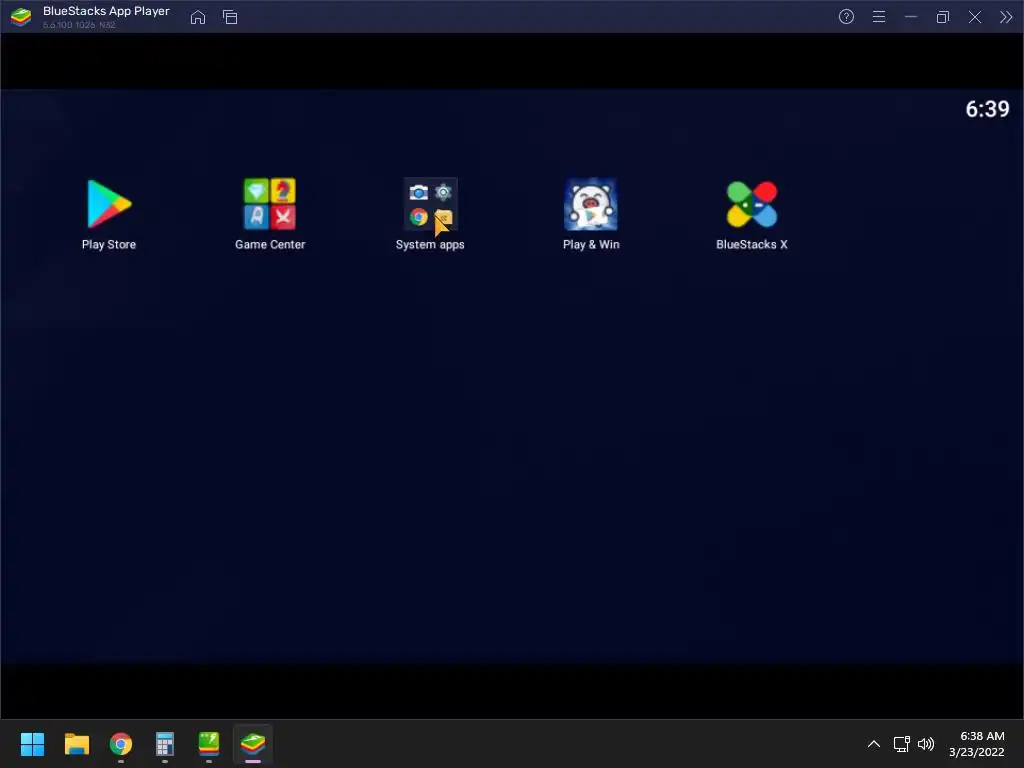1024x768 pixels.
Task: Open the multi-instance/recent apps icon
Action: point(230,17)
